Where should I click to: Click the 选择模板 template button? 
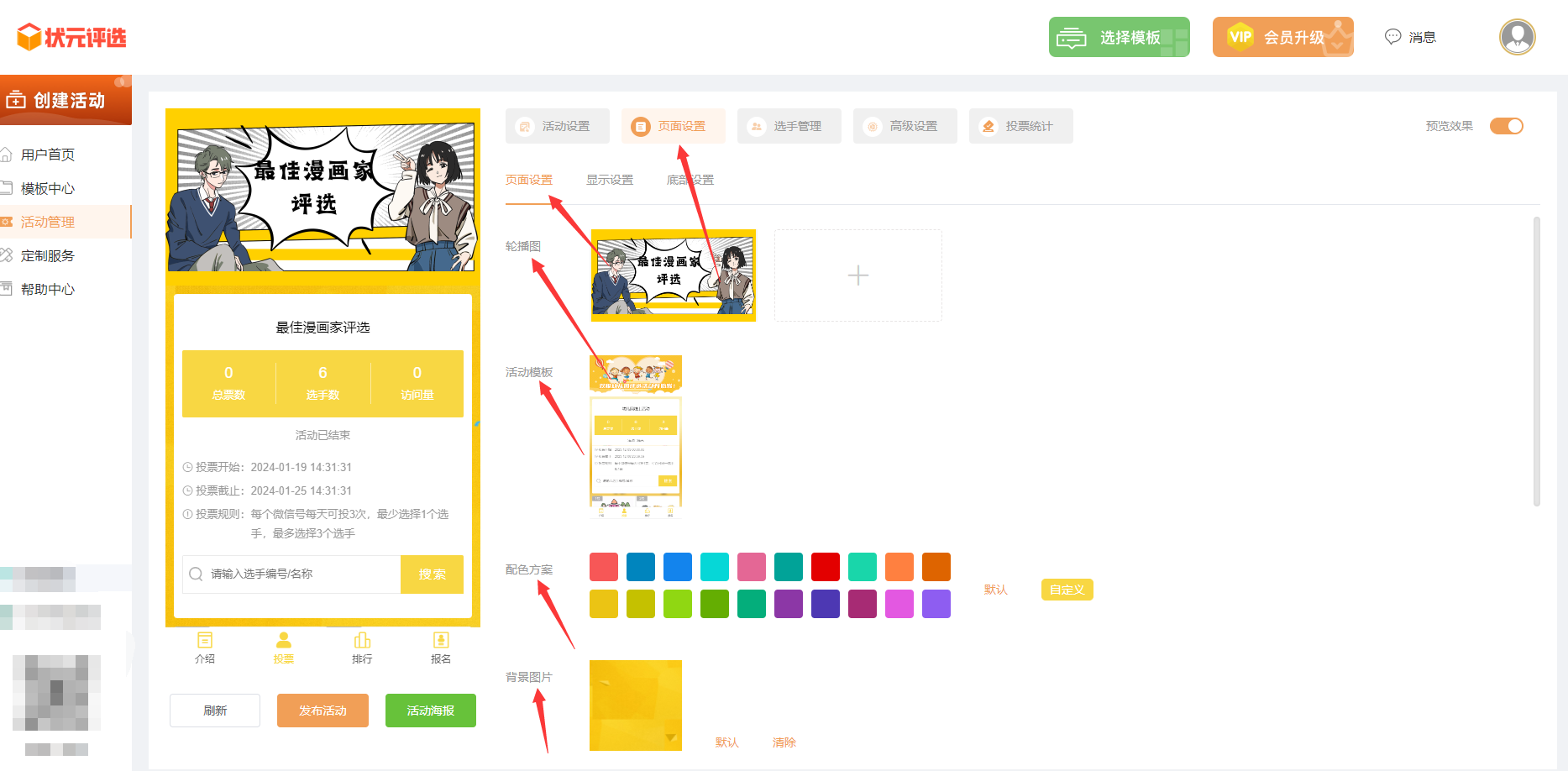[1119, 37]
